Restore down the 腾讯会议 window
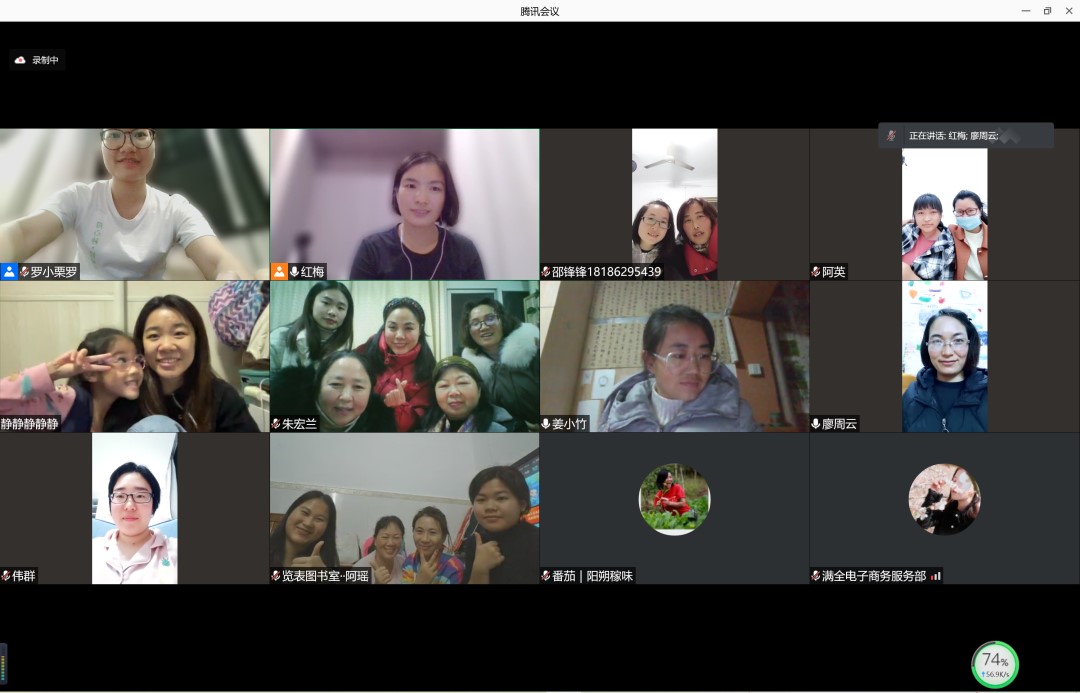This screenshot has height=693, width=1080. tap(1047, 11)
